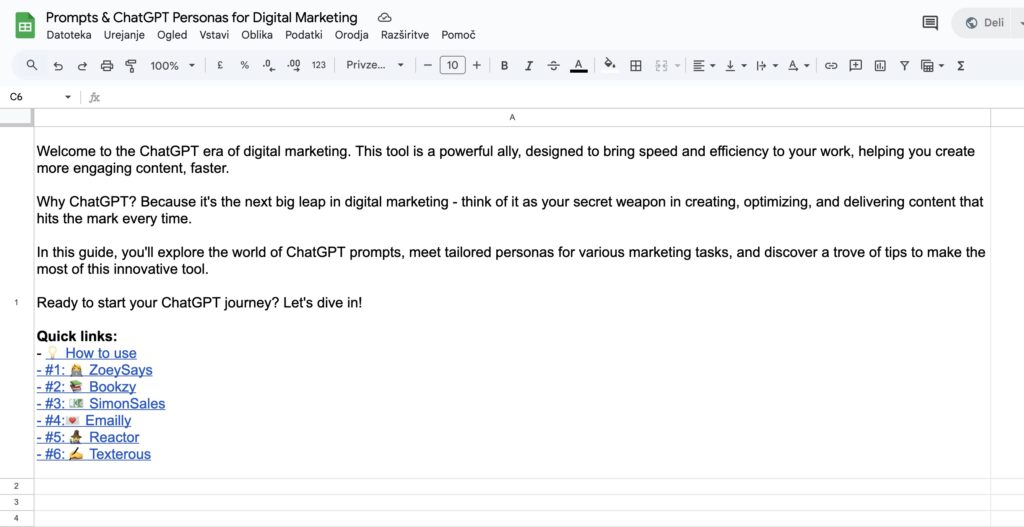This screenshot has height=527, width=1024.
Task: Select the paint format roller icon
Action: click(x=131, y=65)
